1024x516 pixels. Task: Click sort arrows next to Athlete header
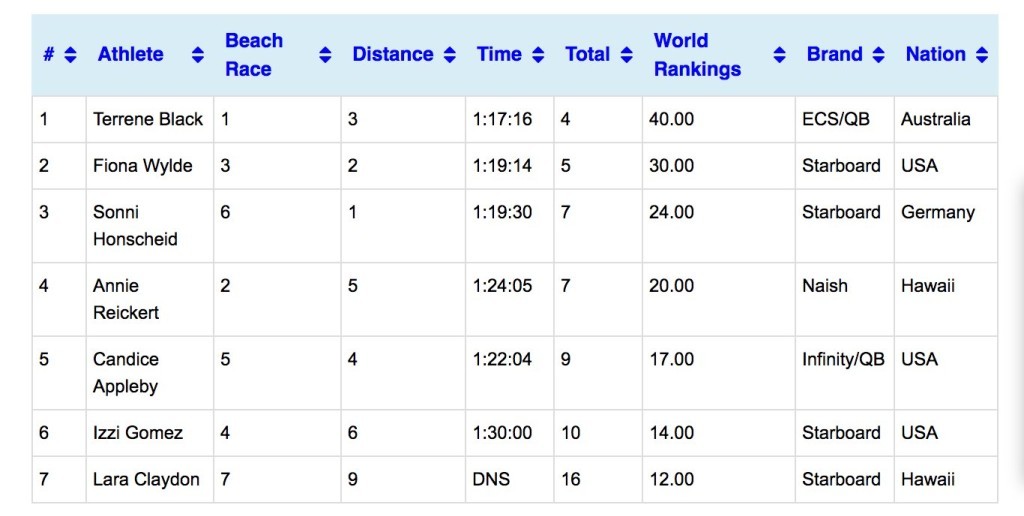tap(198, 56)
